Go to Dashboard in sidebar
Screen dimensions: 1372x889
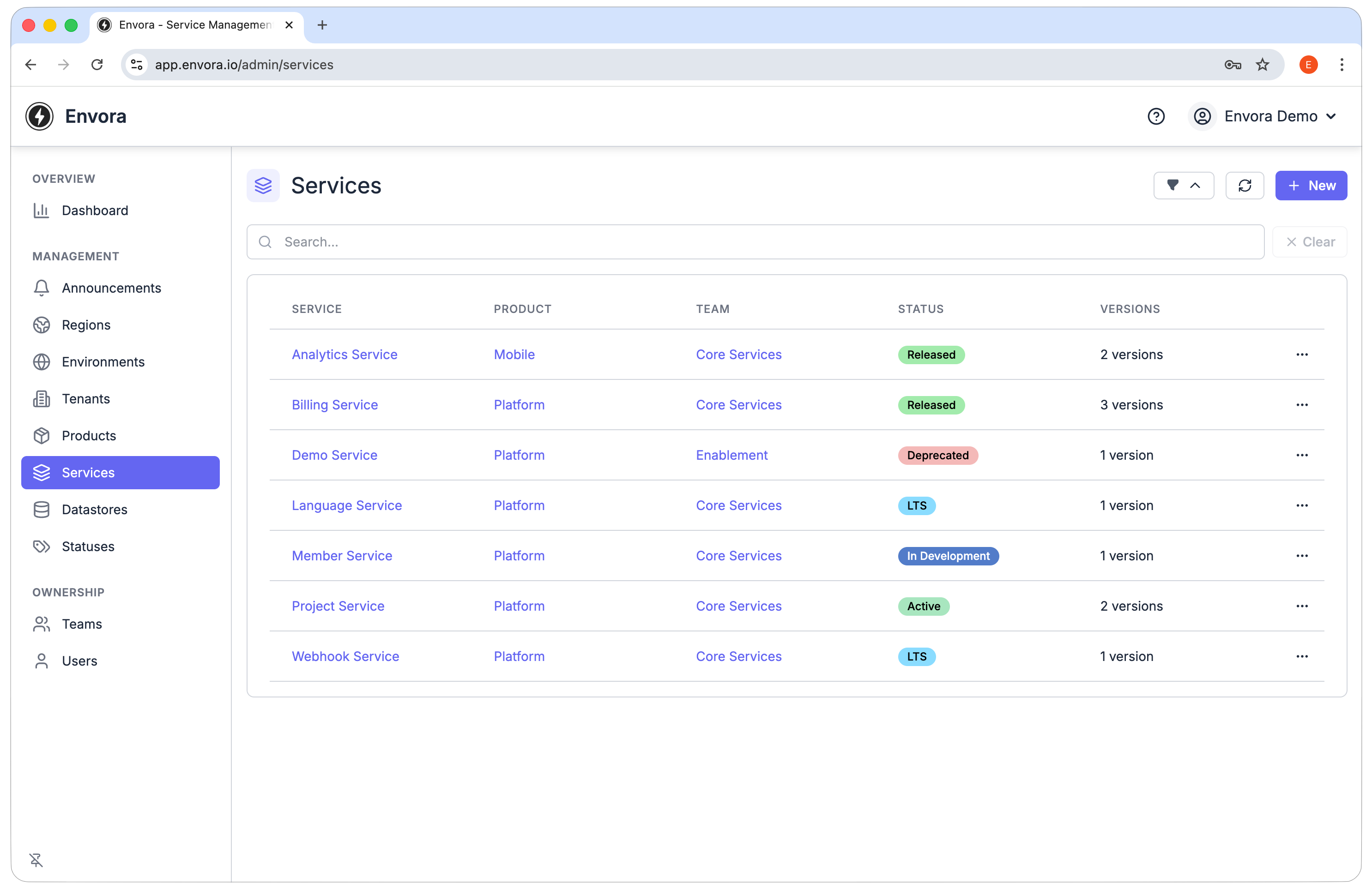tap(121, 210)
